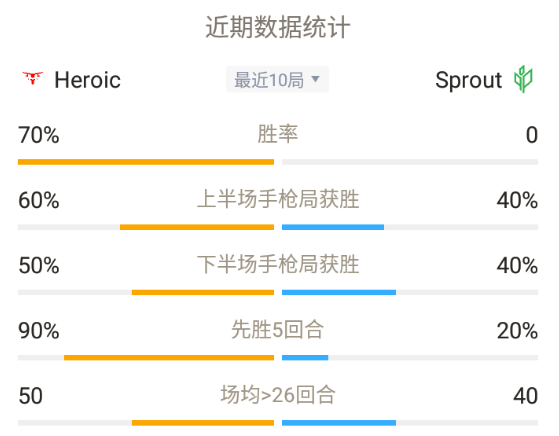Click Sprout's short blue 20% bar

pyautogui.click(x=305, y=358)
